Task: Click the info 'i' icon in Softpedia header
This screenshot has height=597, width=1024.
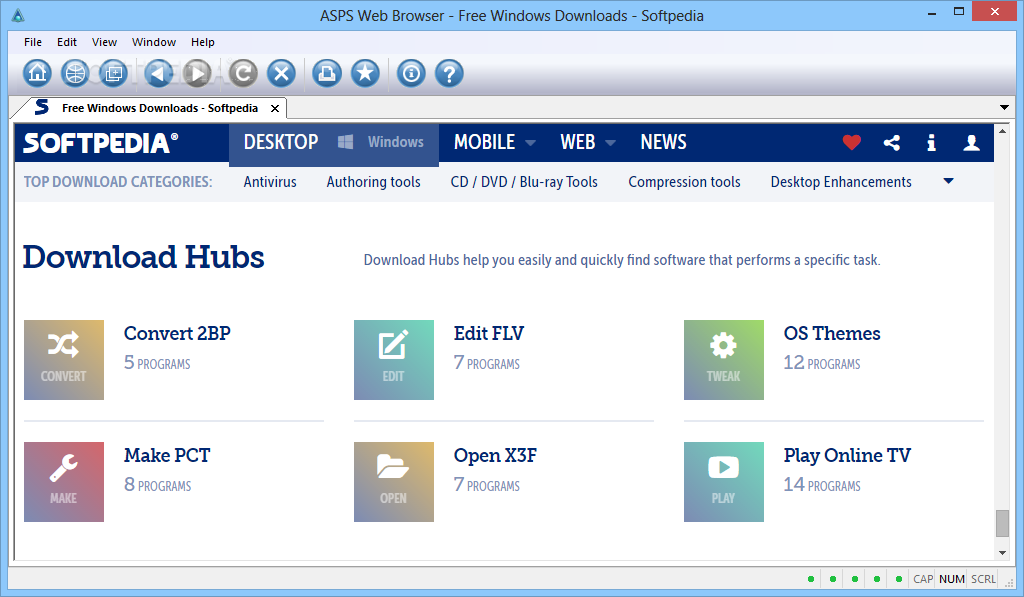Action: tap(931, 142)
